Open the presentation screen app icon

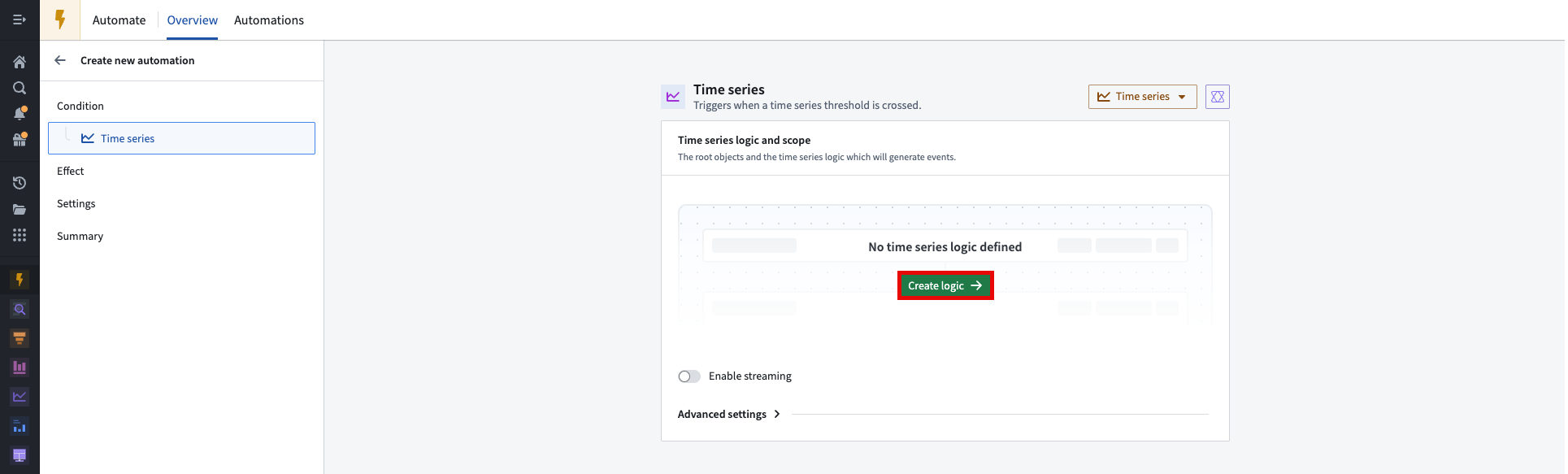pos(20,455)
